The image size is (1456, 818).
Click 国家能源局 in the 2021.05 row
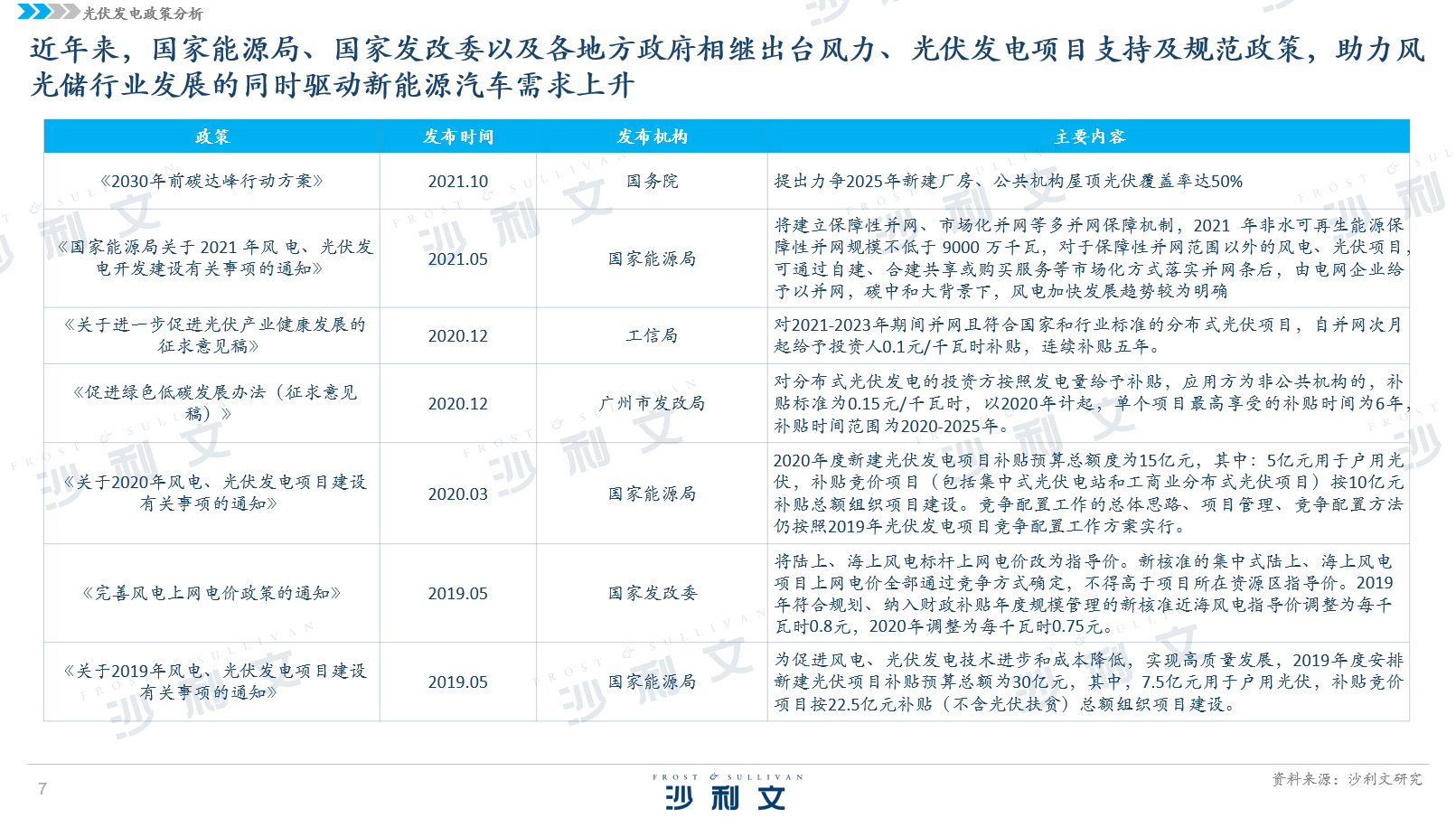click(x=653, y=259)
